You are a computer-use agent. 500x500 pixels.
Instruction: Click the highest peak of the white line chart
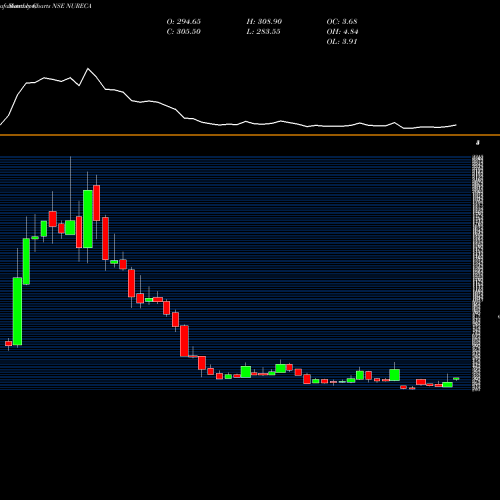point(88,69)
